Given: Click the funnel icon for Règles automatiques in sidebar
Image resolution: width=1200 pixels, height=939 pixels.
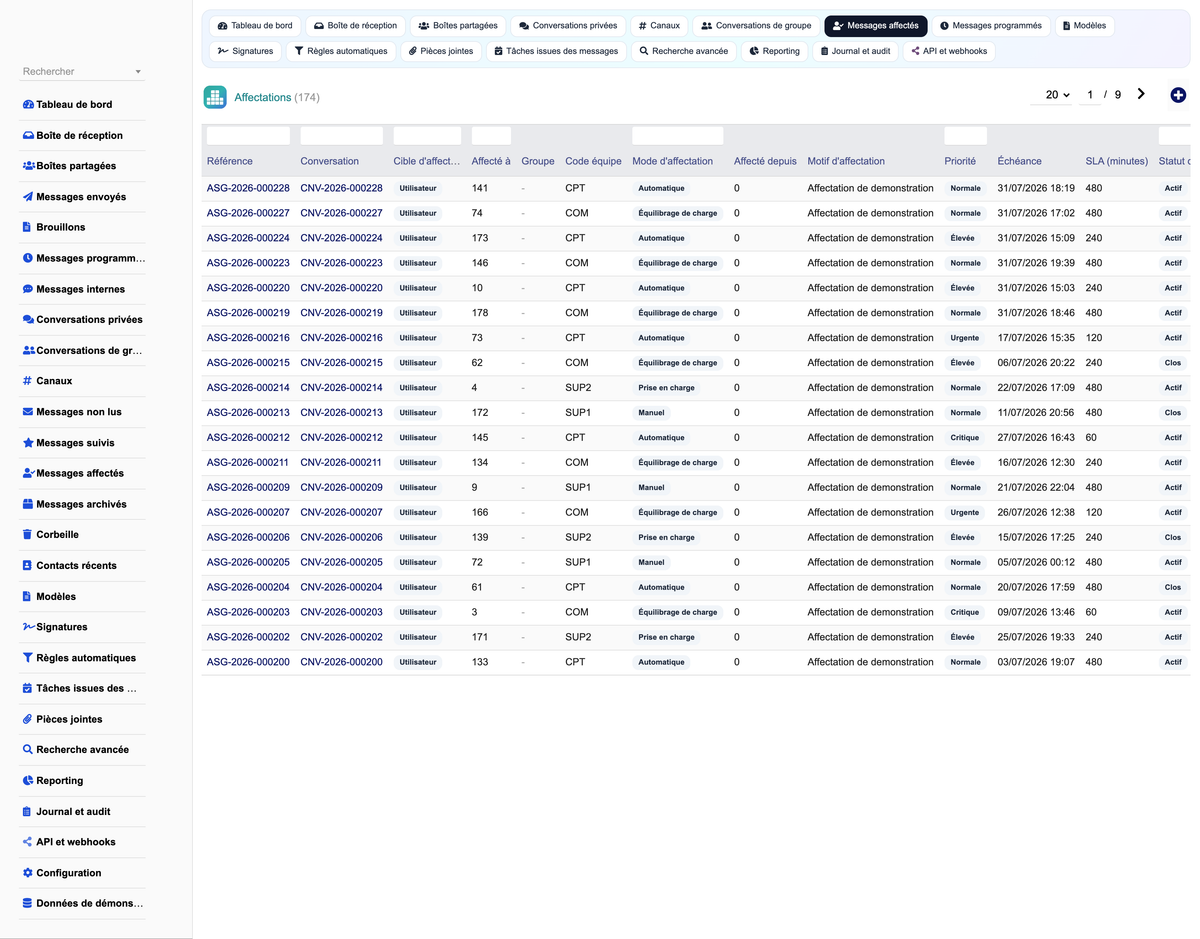Looking at the screenshot, I should pos(28,658).
